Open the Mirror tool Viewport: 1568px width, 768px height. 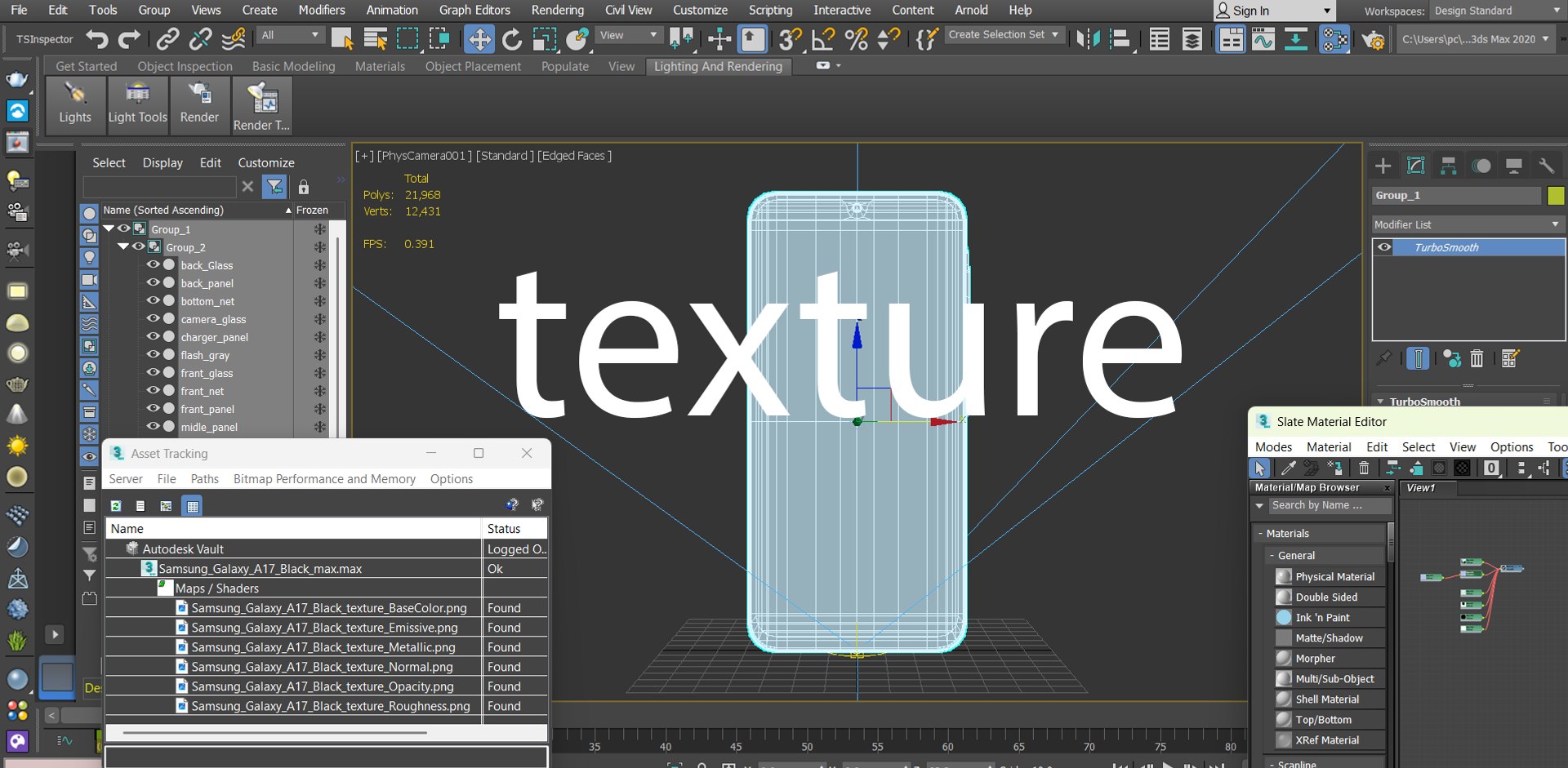[x=1088, y=38]
